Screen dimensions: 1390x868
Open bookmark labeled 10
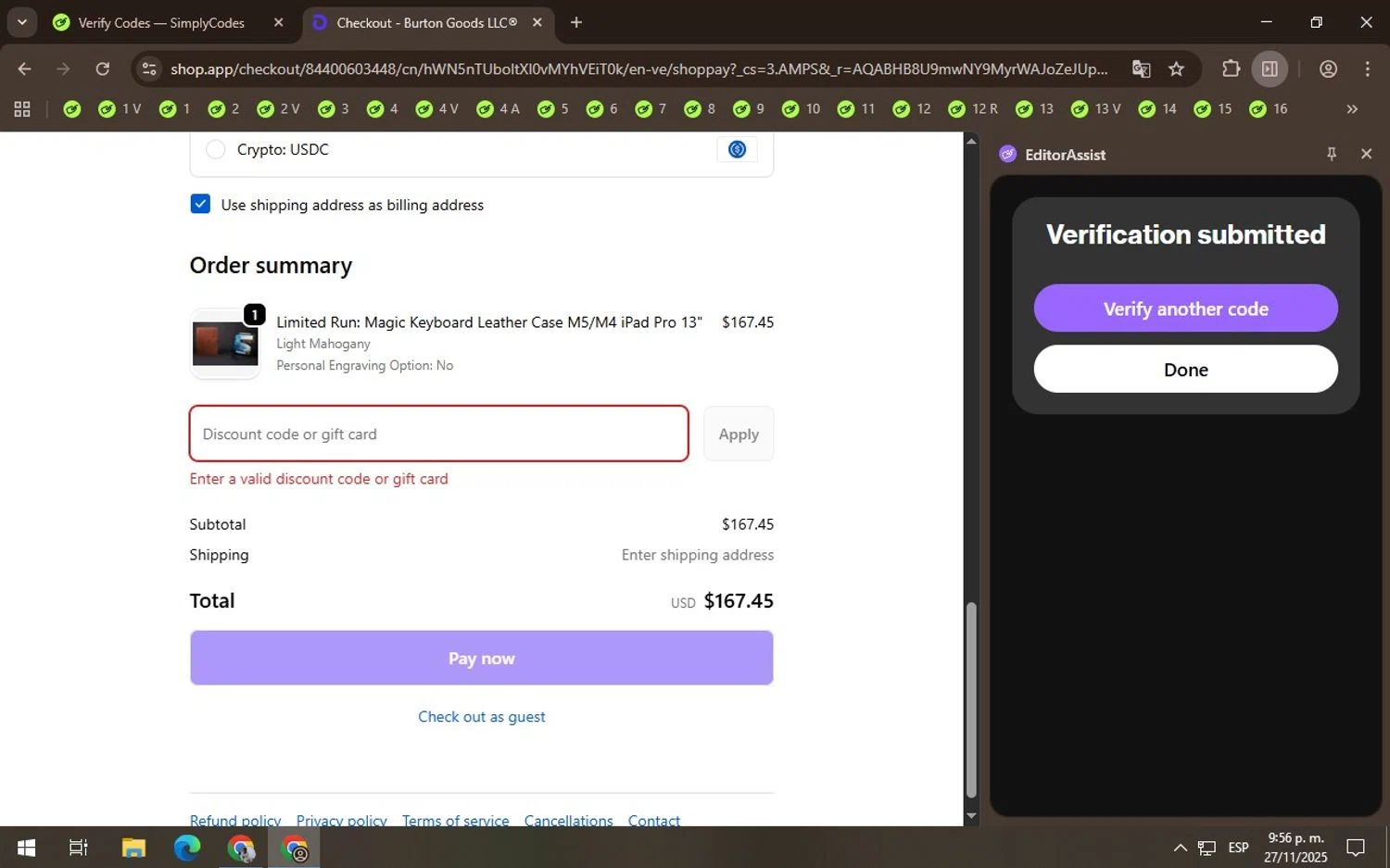802,109
